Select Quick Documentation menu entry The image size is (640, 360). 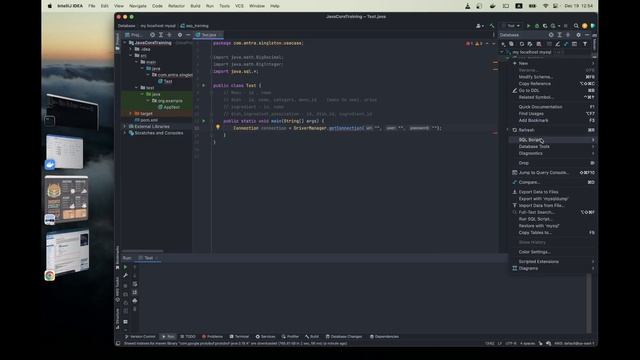pyautogui.click(x=553, y=107)
